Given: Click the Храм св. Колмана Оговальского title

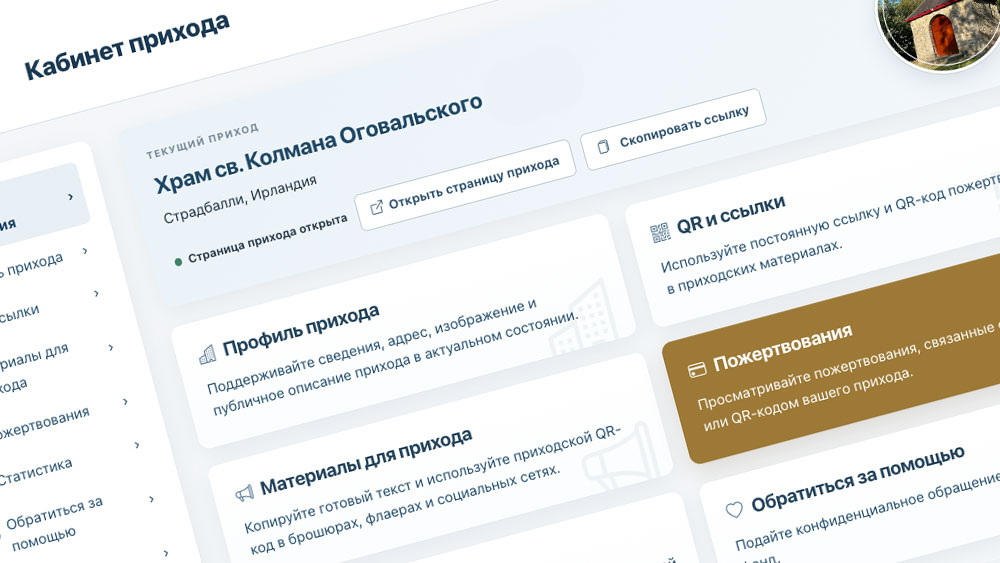Looking at the screenshot, I should point(318,143).
